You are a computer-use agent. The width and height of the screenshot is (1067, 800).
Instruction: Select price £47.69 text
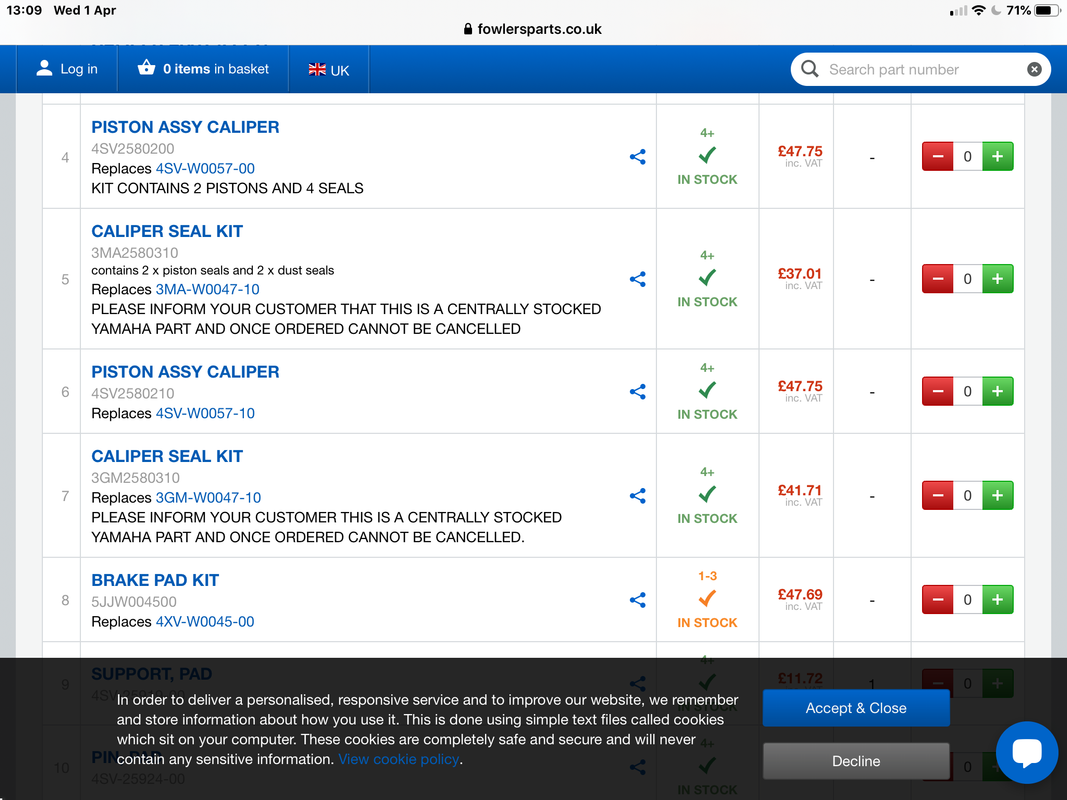[800, 594]
